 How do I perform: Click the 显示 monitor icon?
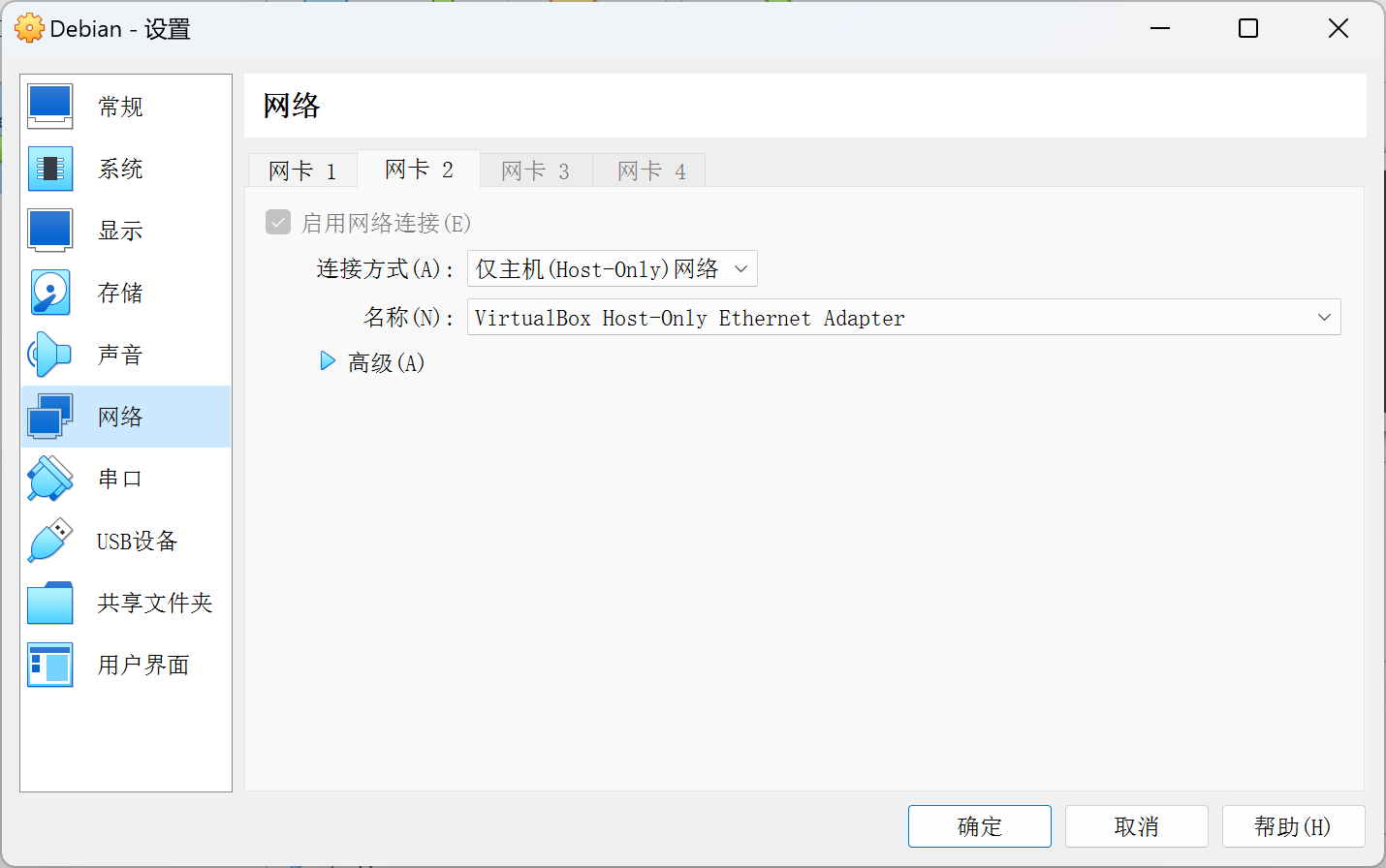pyautogui.click(x=49, y=231)
